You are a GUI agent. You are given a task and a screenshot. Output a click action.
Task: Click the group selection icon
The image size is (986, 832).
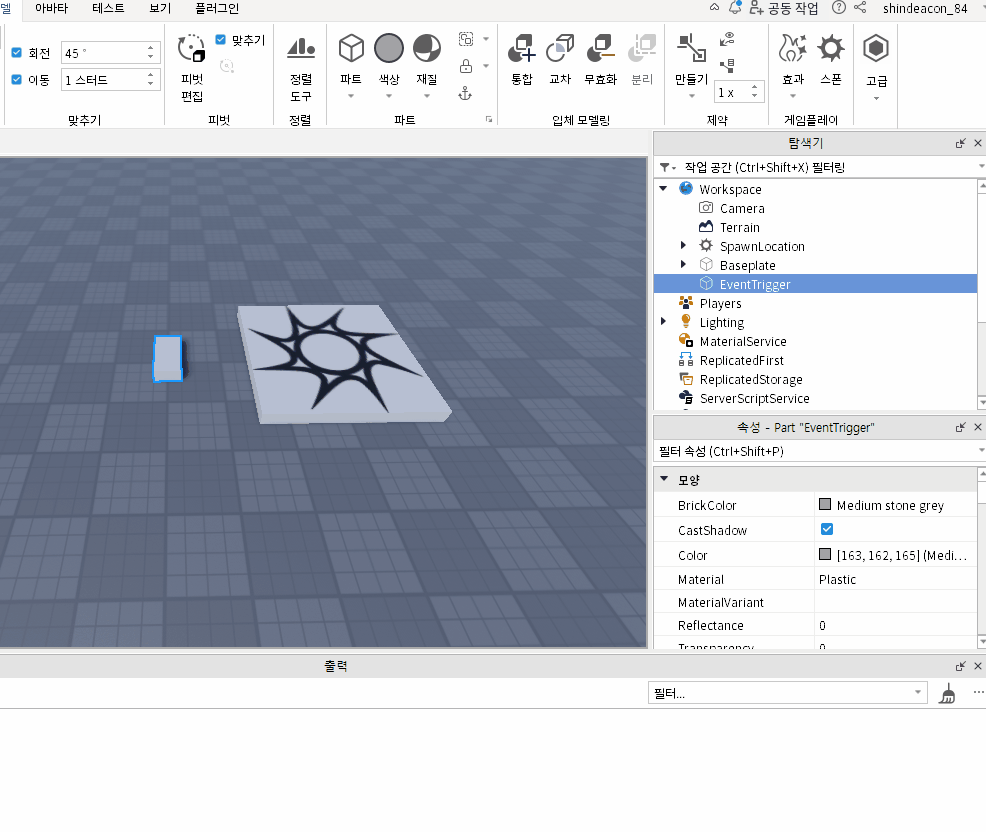466,39
